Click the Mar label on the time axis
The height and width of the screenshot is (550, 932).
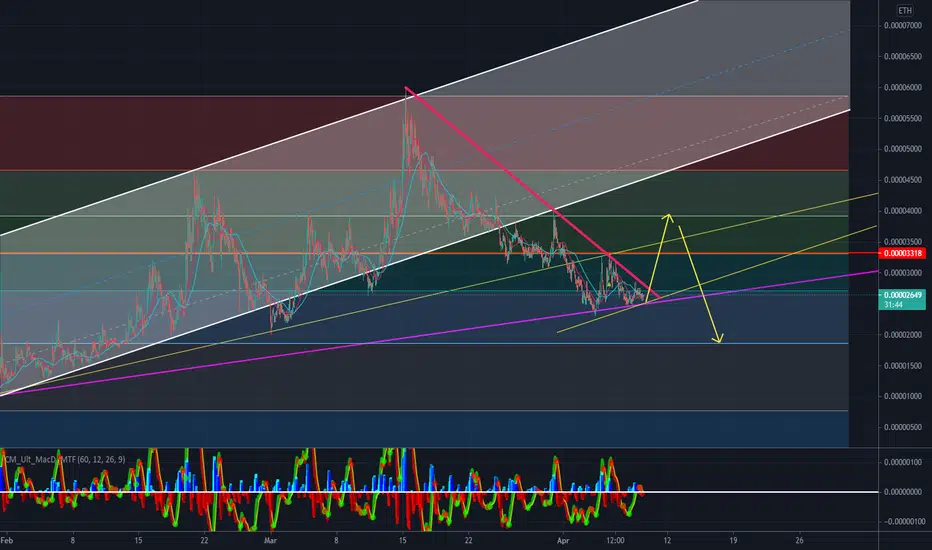[x=270, y=540]
